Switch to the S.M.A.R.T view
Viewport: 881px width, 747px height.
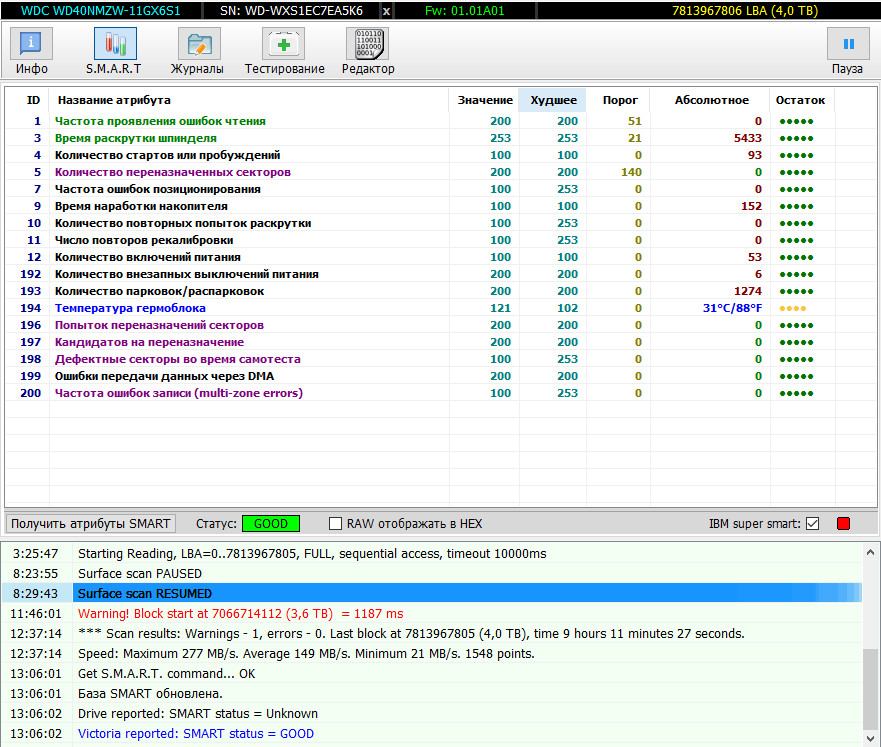113,51
